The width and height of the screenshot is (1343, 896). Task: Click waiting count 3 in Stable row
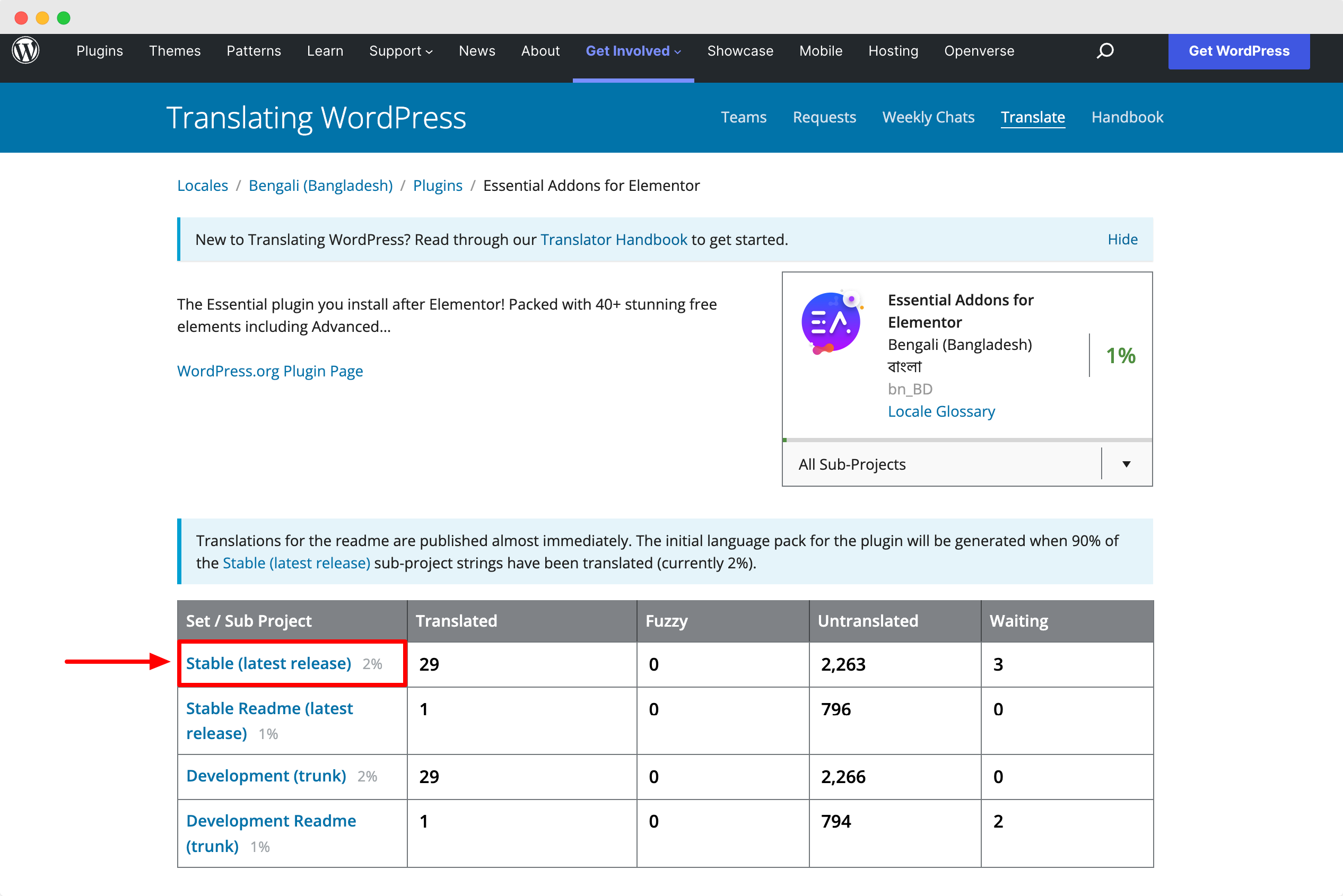click(x=998, y=664)
